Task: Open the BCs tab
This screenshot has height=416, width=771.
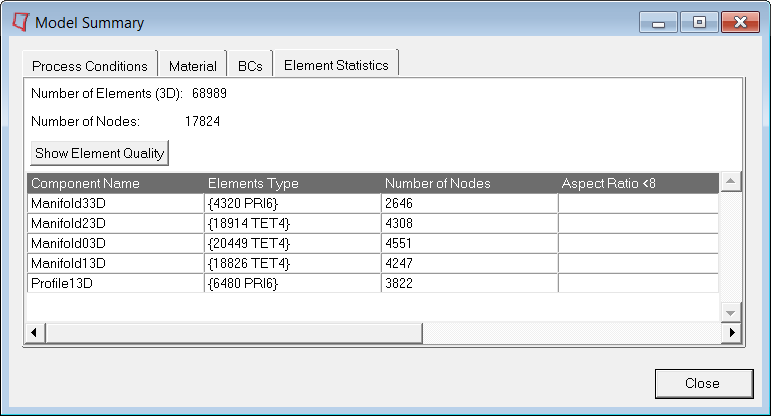Action: coord(250,66)
